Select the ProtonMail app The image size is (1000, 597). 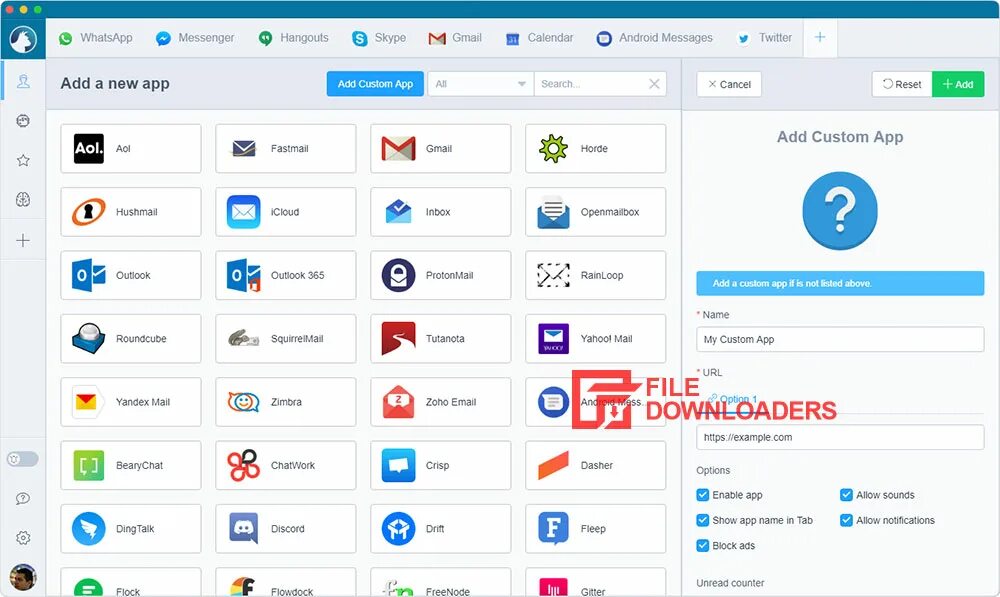pos(440,275)
